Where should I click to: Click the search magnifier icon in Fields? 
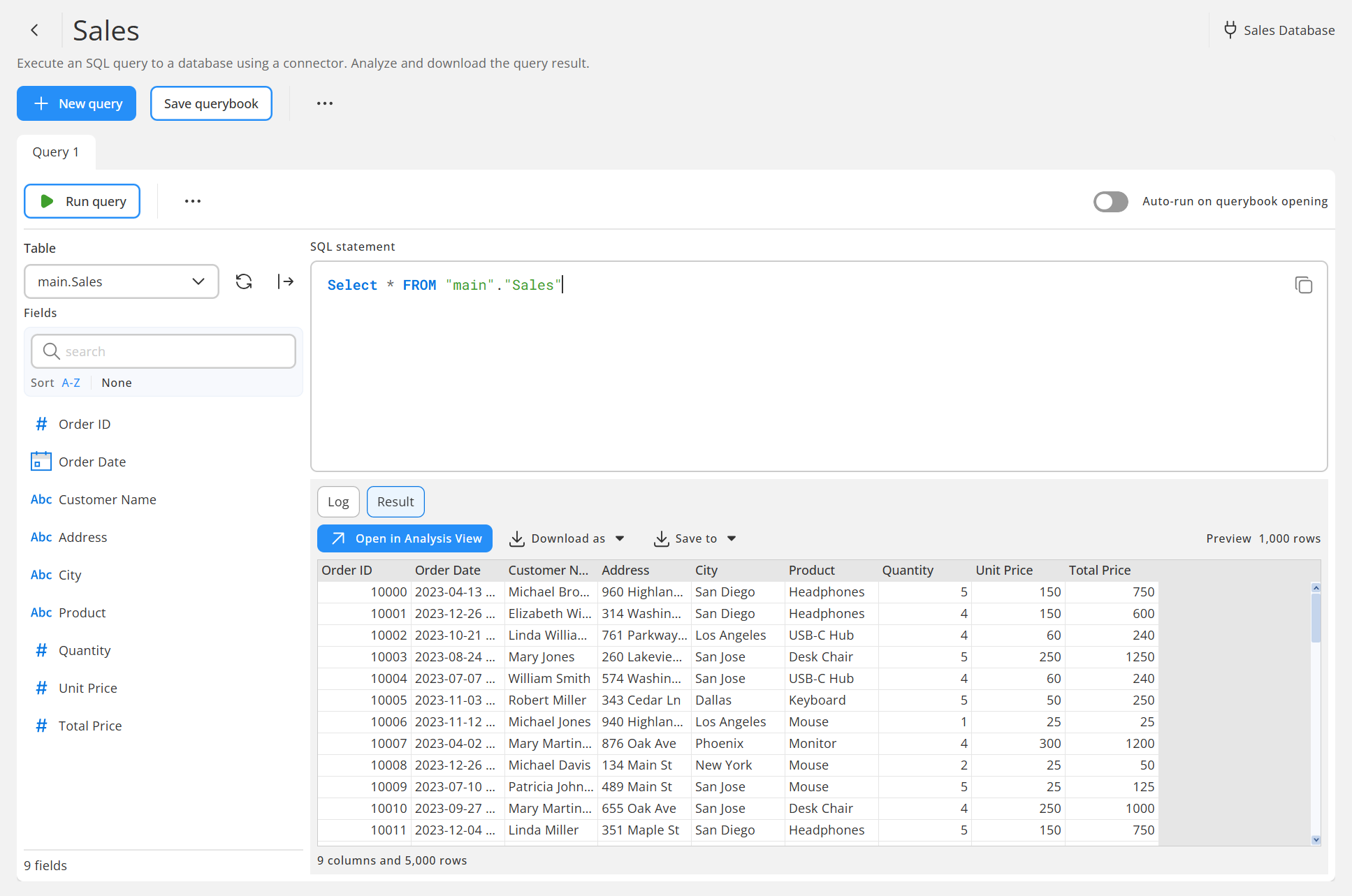click(x=51, y=351)
